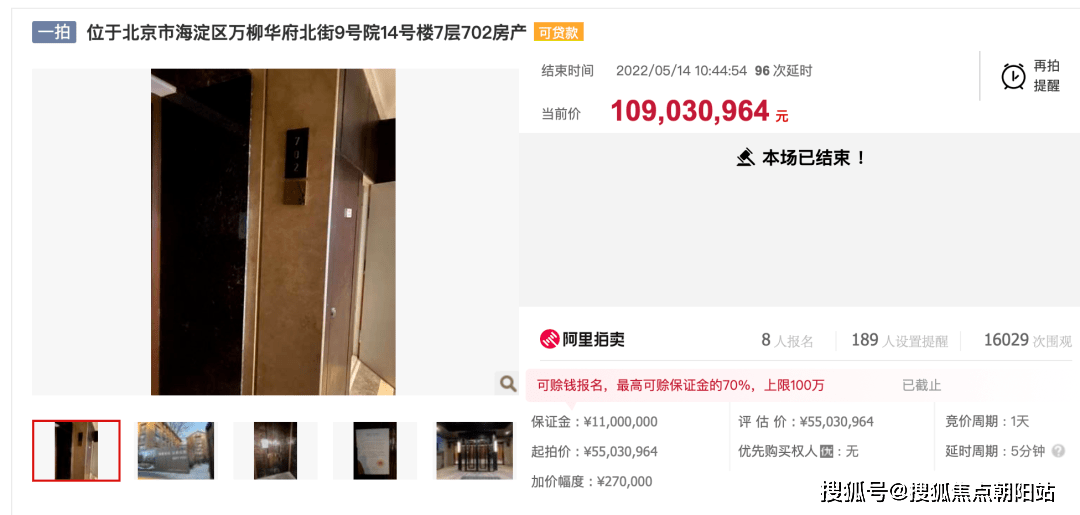1080x515 pixels.
Task: Click the gavel icon beside 本场已结束
Action: coord(745,158)
